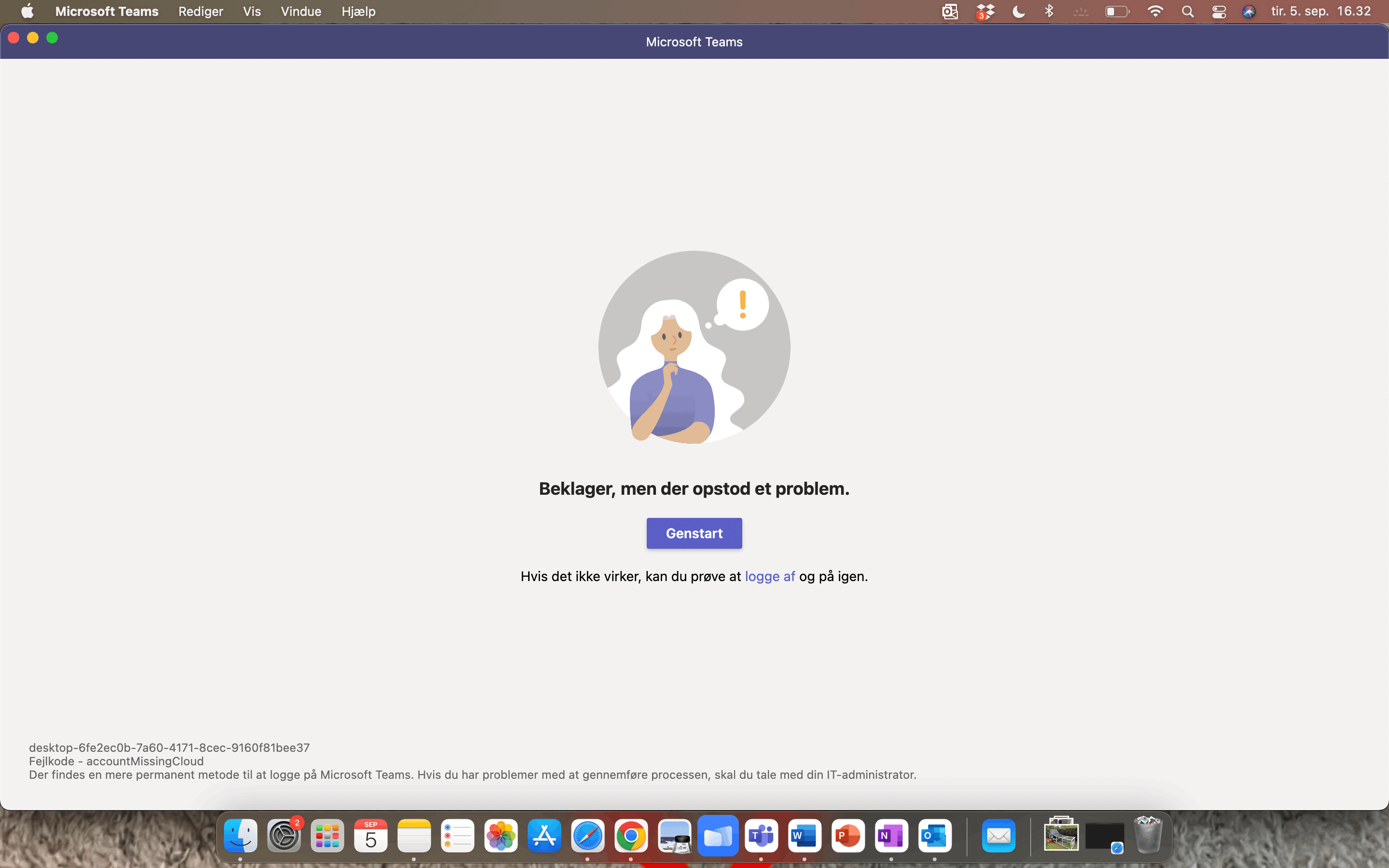Click the 'logge af' link
Viewport: 1389px width, 868px height.
tap(770, 576)
